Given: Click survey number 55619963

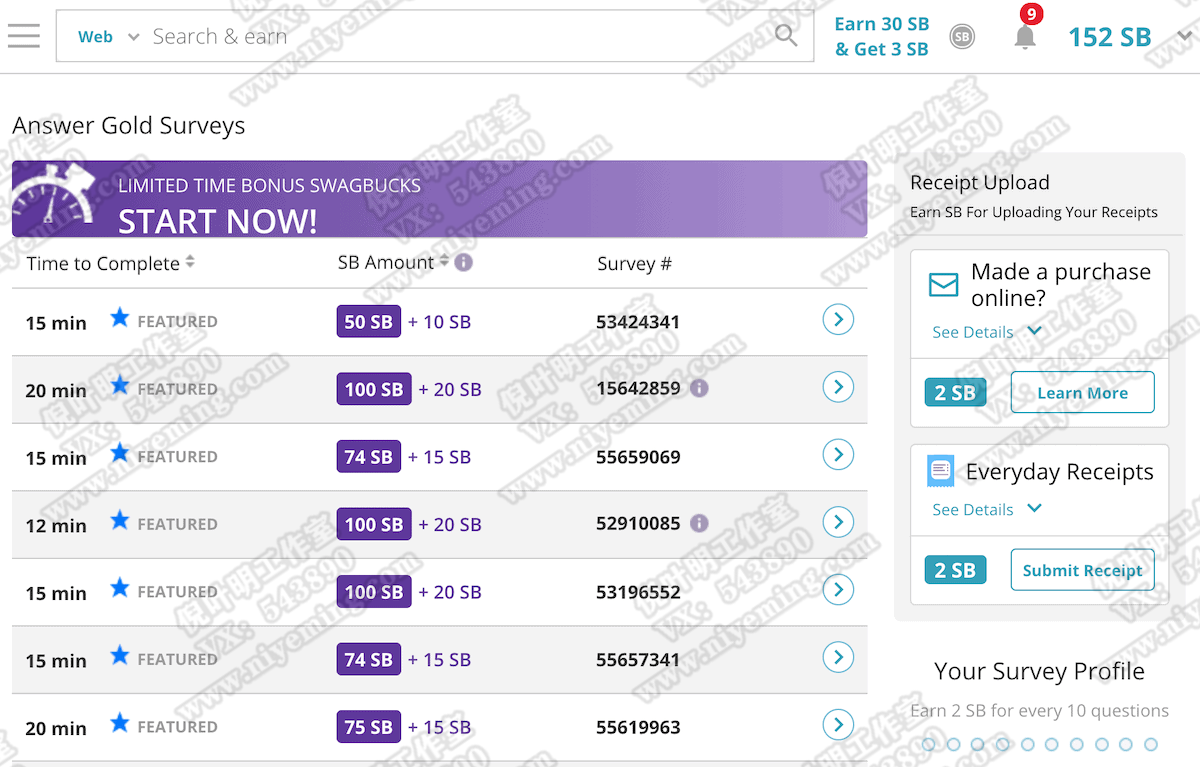Looking at the screenshot, I should 638,727.
